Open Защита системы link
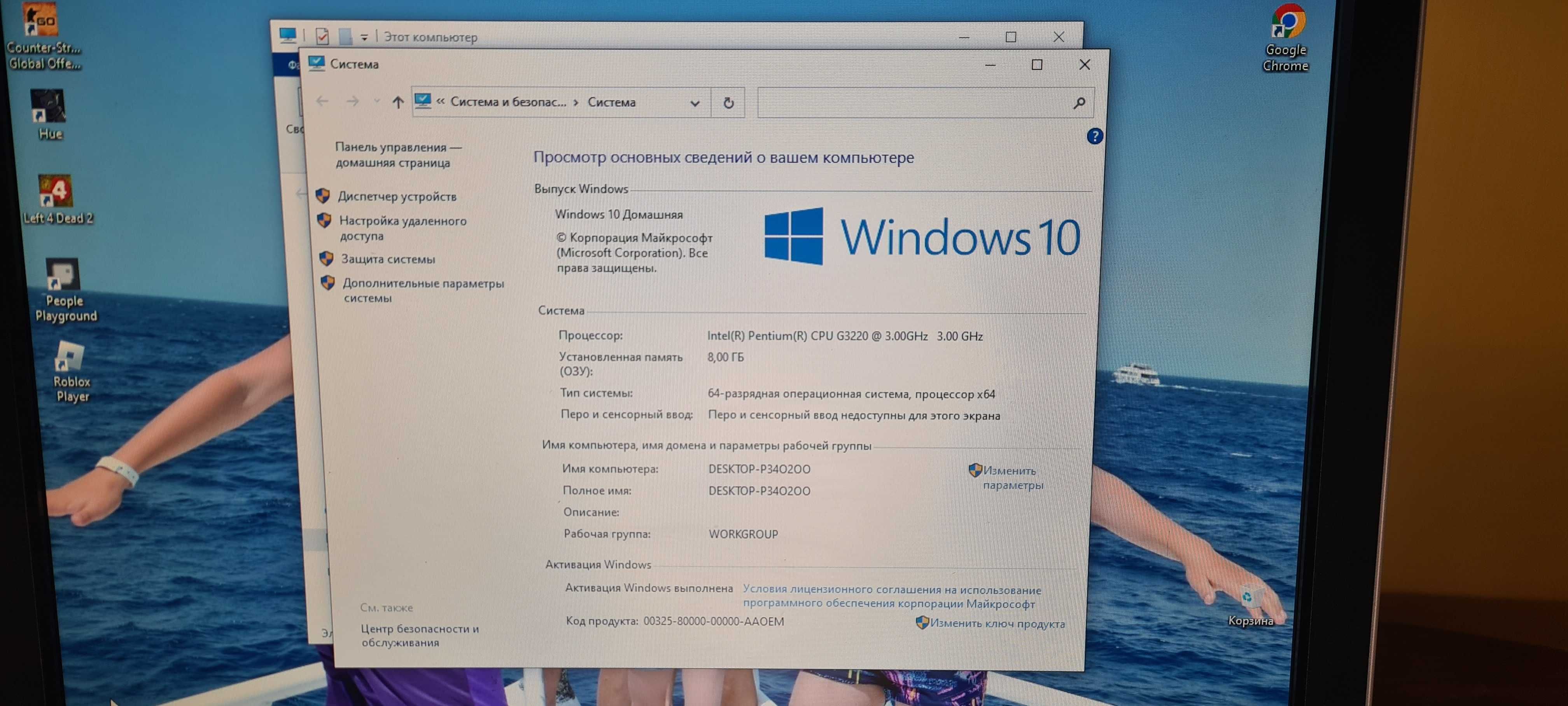 [x=388, y=259]
